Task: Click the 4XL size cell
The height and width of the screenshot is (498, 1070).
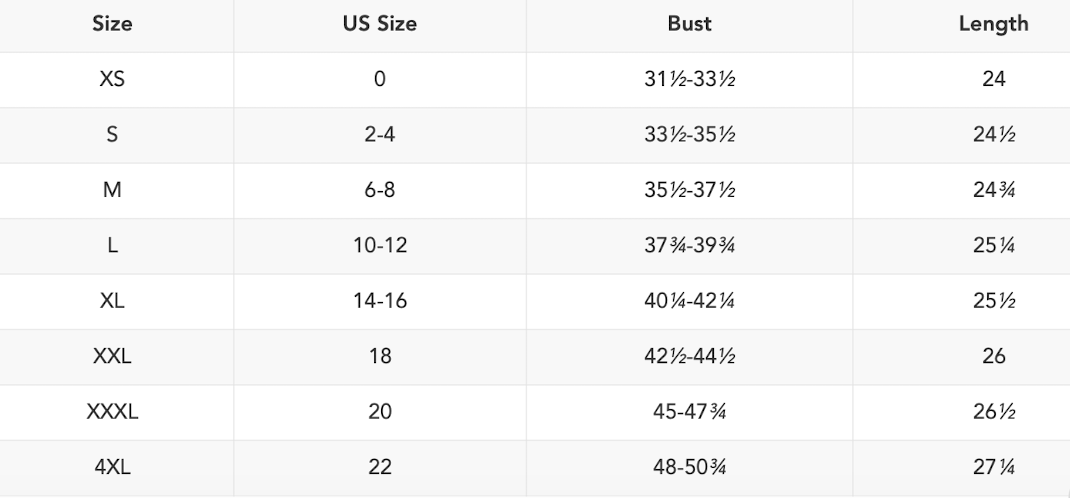Action: click(x=112, y=467)
